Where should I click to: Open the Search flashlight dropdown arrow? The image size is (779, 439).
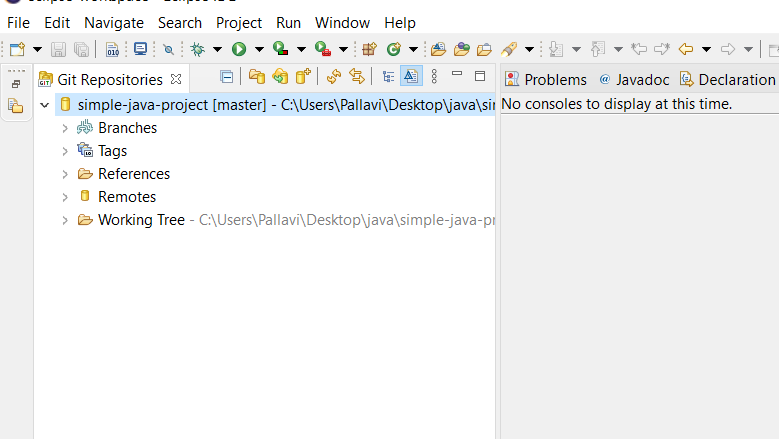[529, 49]
